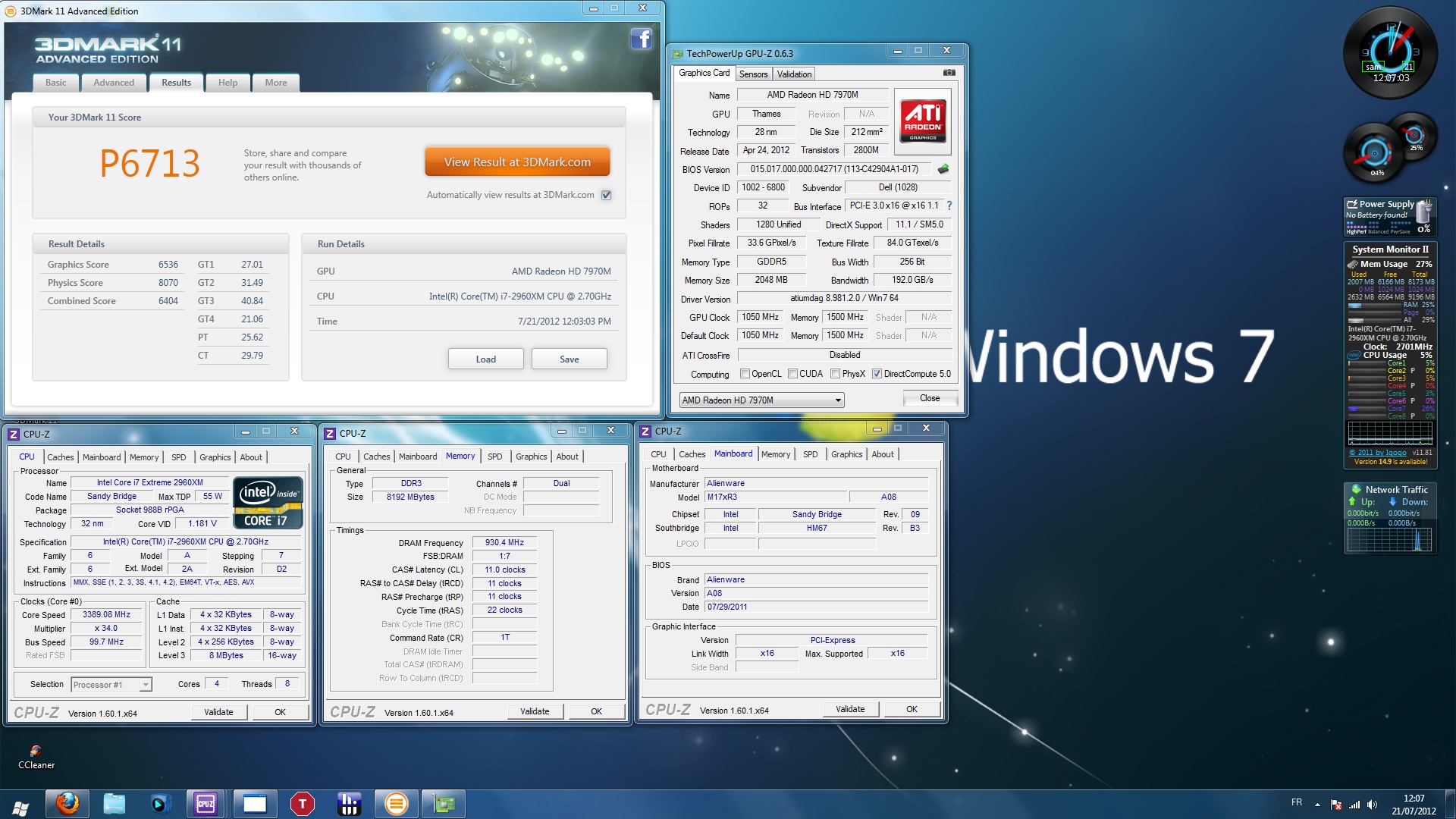Open the Processor #1 selection dropdown
Image resolution: width=1456 pixels, height=819 pixels.
[x=145, y=685]
